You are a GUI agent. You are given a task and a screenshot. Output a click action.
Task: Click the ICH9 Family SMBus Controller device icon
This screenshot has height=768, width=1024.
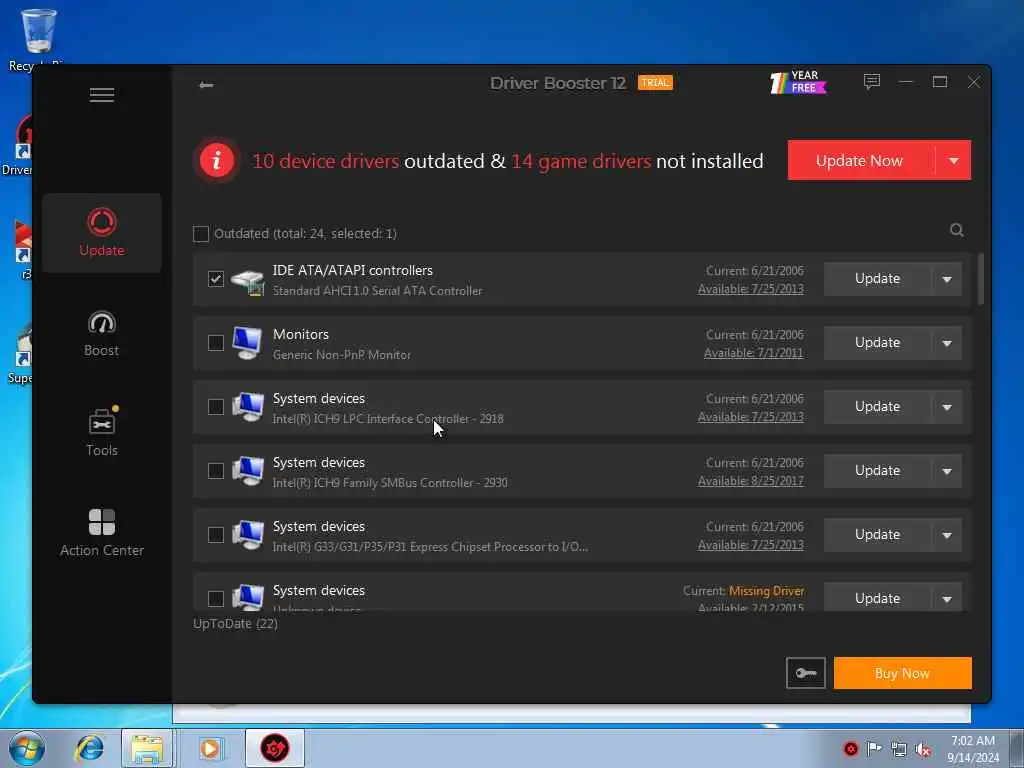pyautogui.click(x=248, y=471)
